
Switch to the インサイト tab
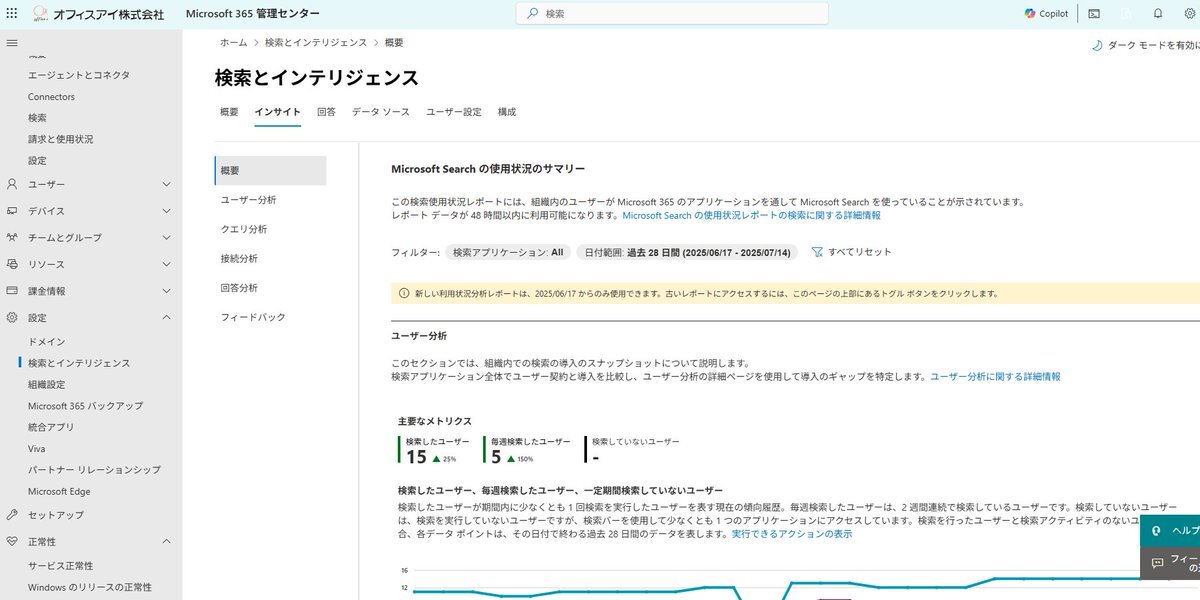point(277,112)
